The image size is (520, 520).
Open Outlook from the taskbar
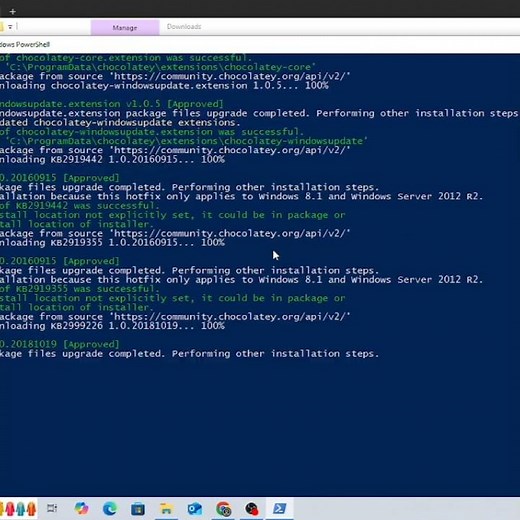tap(195, 509)
